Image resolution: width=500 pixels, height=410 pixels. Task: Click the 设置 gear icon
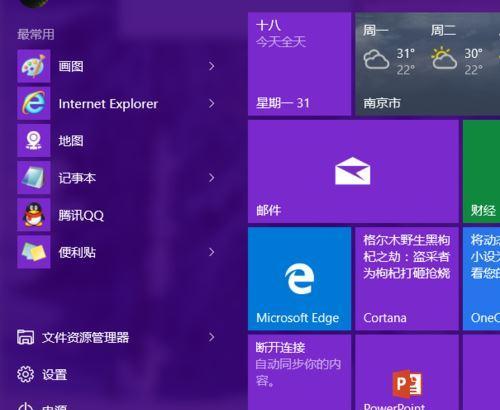click(25, 374)
